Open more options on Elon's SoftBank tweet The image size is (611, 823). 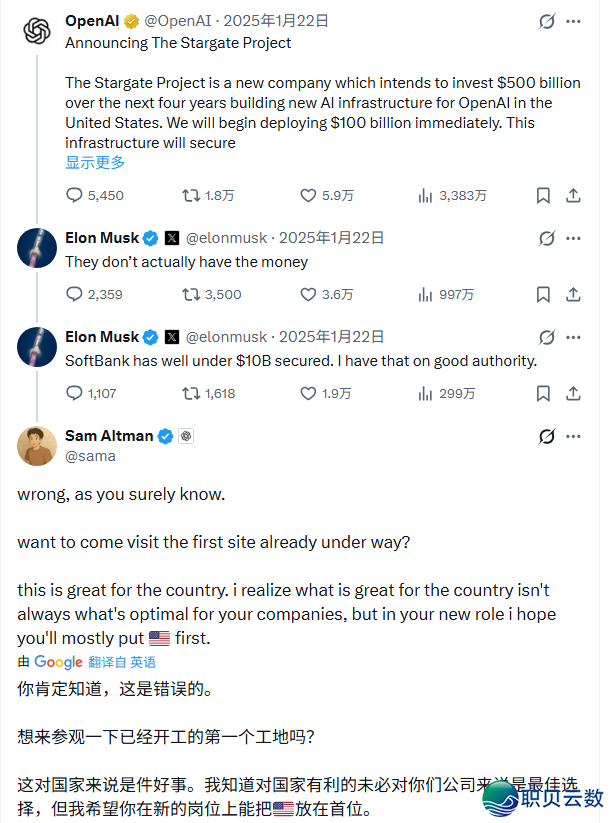coord(573,337)
